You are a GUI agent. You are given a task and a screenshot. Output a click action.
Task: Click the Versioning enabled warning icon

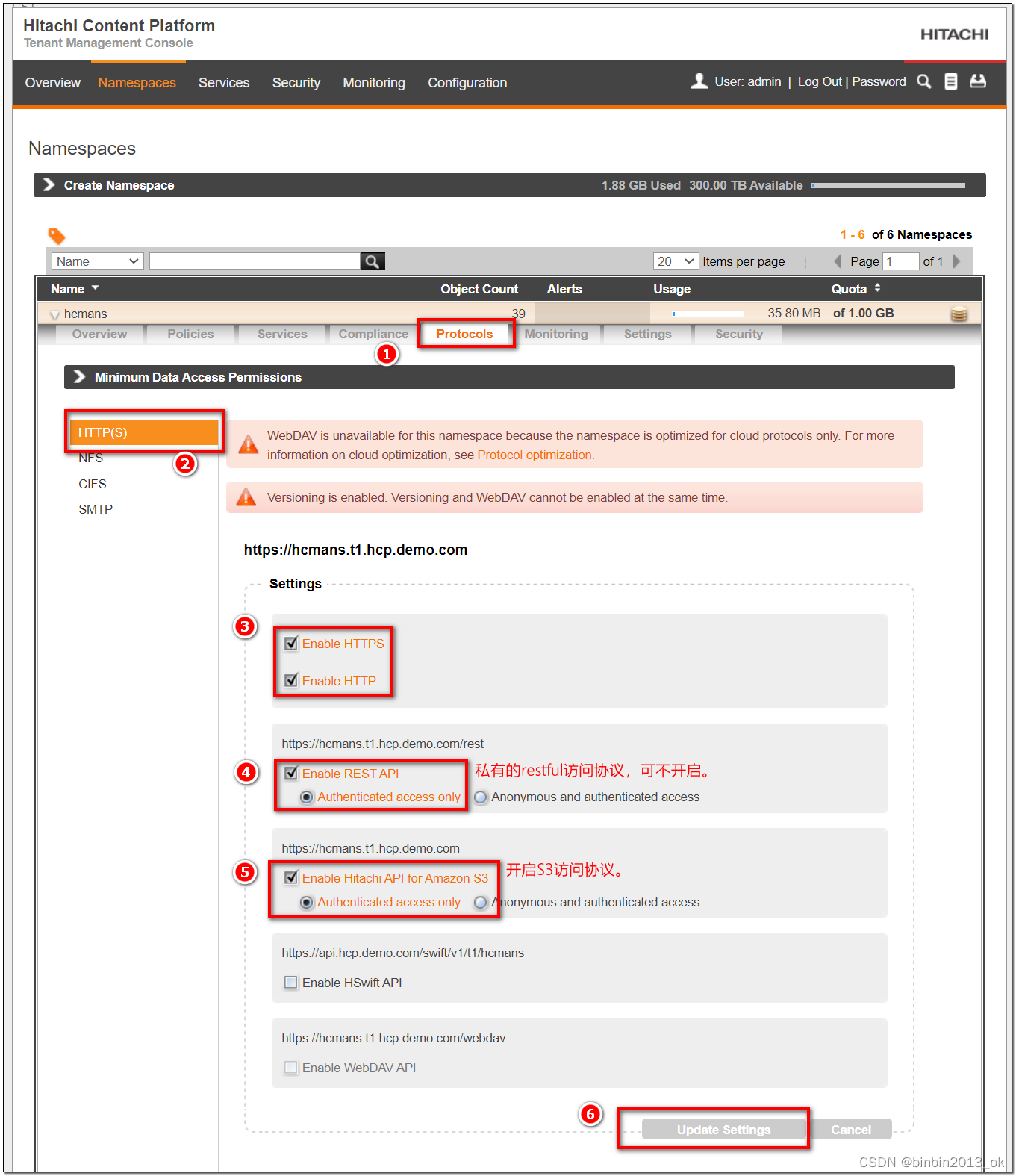coord(246,497)
